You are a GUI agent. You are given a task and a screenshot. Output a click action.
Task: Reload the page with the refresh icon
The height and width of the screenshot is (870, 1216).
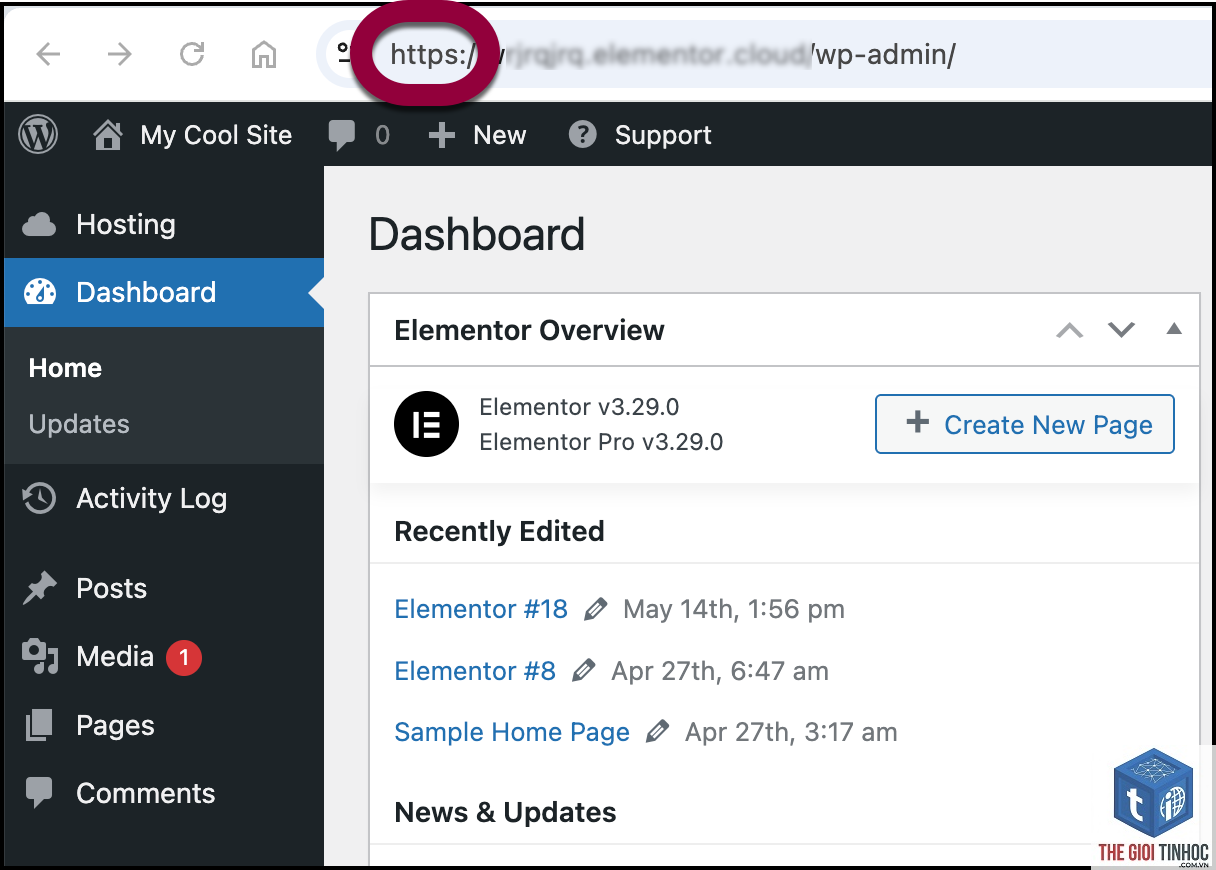click(x=192, y=54)
